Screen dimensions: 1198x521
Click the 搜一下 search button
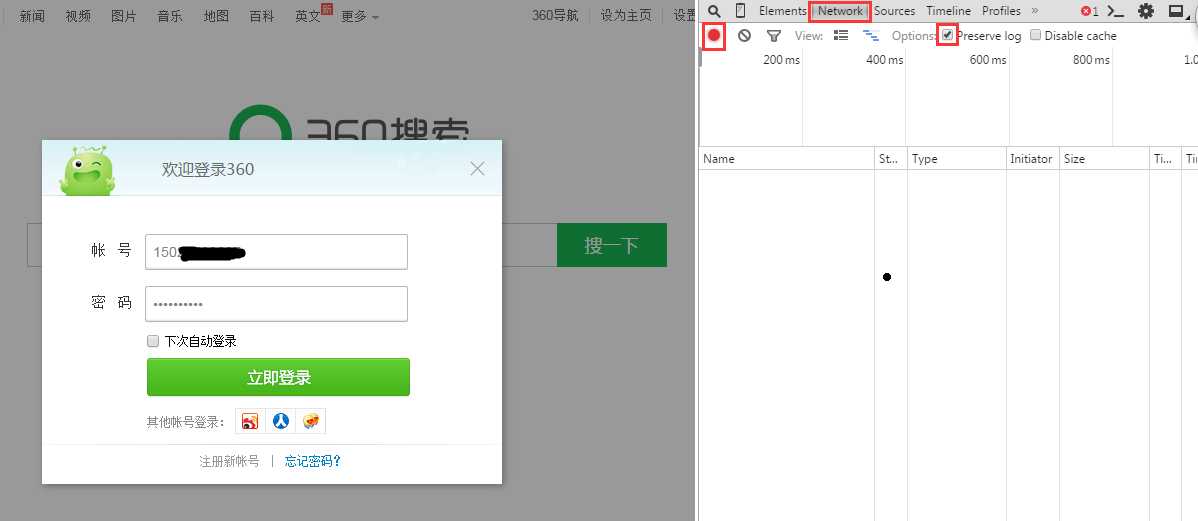coord(611,245)
